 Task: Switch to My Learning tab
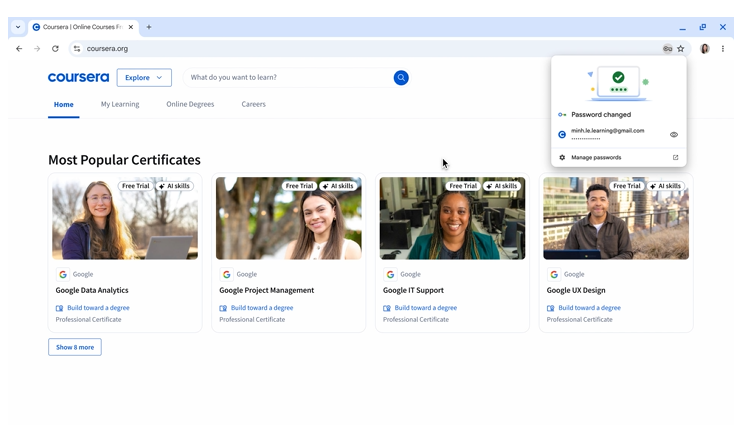point(120,104)
